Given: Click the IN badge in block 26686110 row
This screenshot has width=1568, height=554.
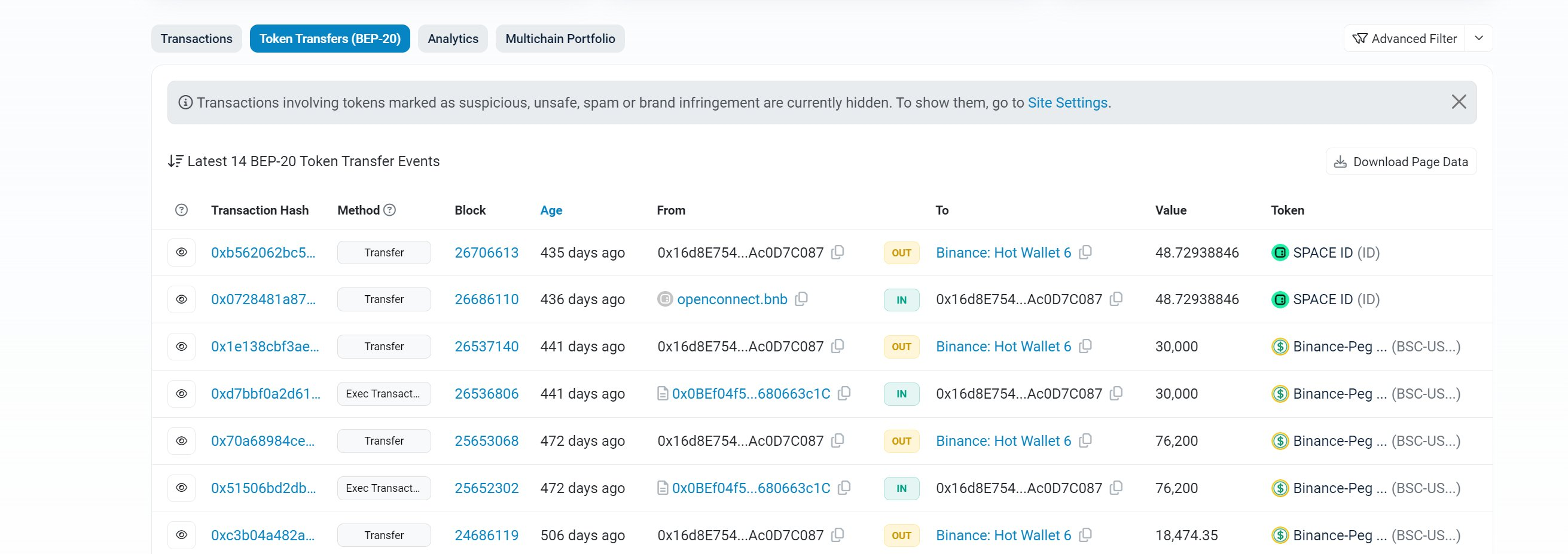Looking at the screenshot, I should (x=901, y=299).
